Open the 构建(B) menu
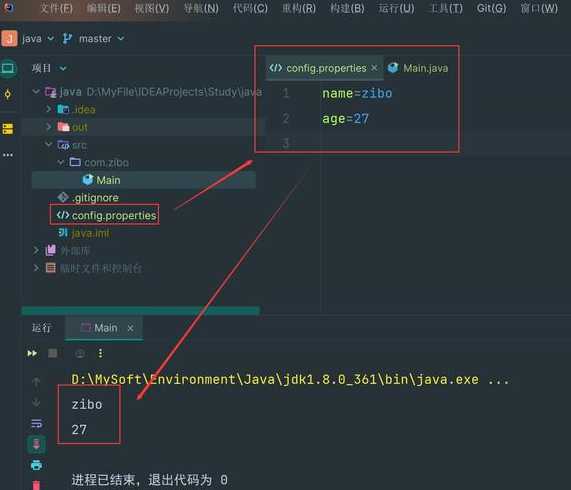 347,8
